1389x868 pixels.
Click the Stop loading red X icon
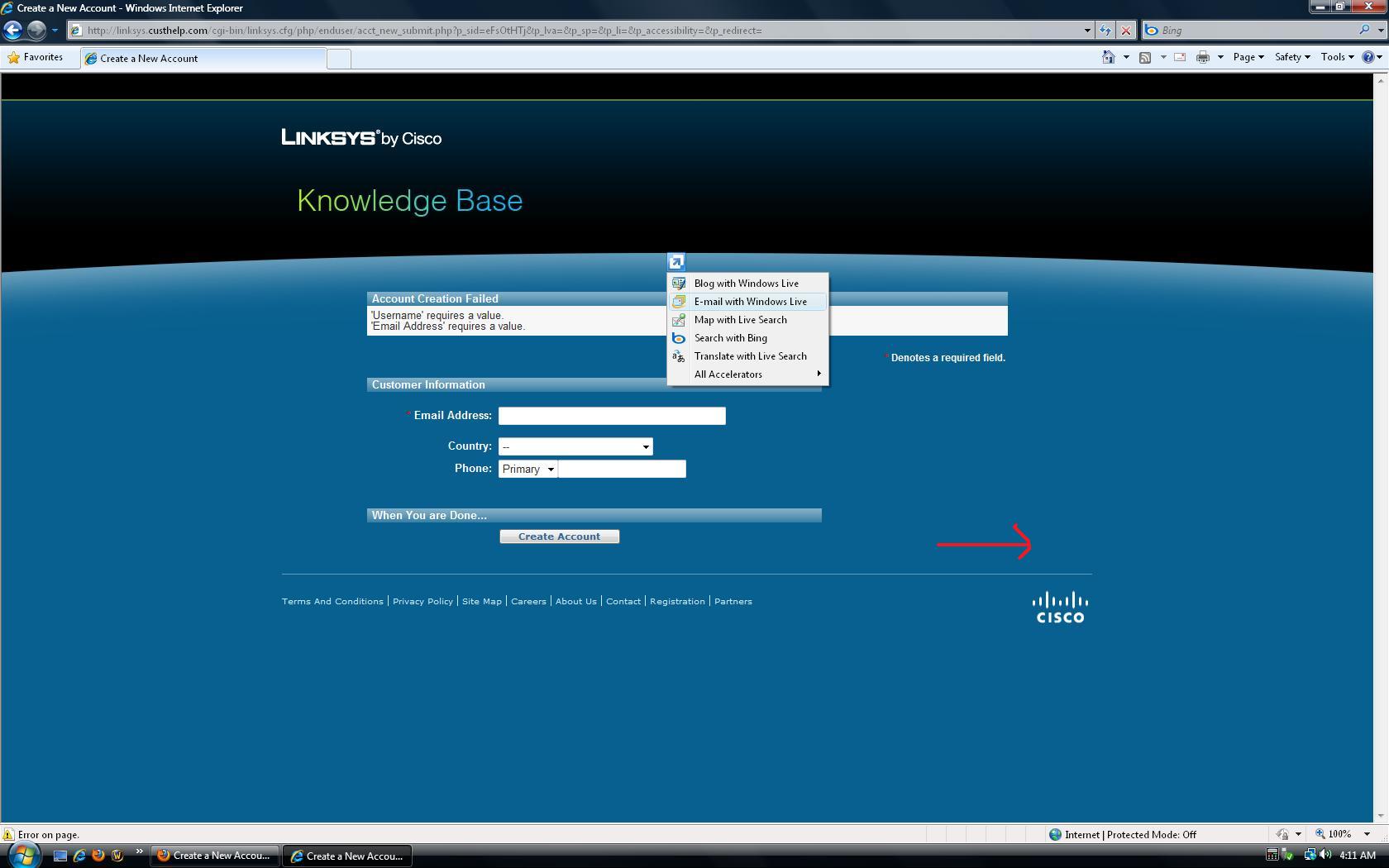pos(1125,31)
